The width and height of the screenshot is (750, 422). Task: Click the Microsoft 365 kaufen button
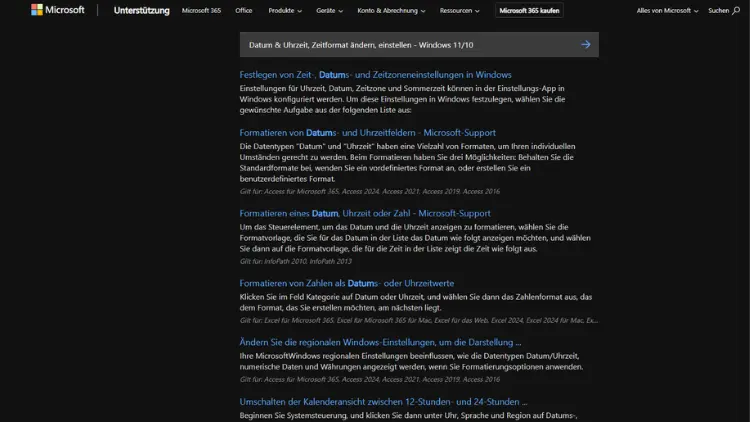(x=529, y=11)
